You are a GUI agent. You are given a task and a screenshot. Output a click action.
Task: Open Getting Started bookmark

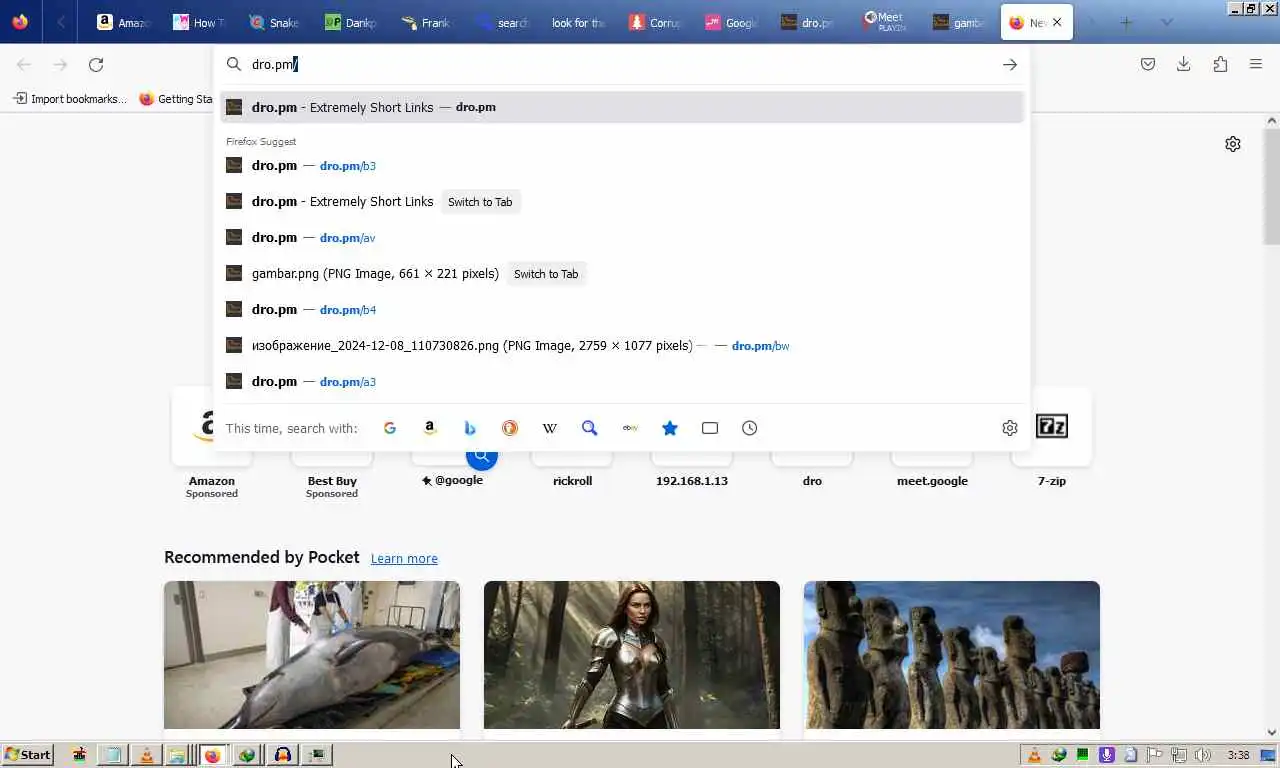click(x=176, y=99)
